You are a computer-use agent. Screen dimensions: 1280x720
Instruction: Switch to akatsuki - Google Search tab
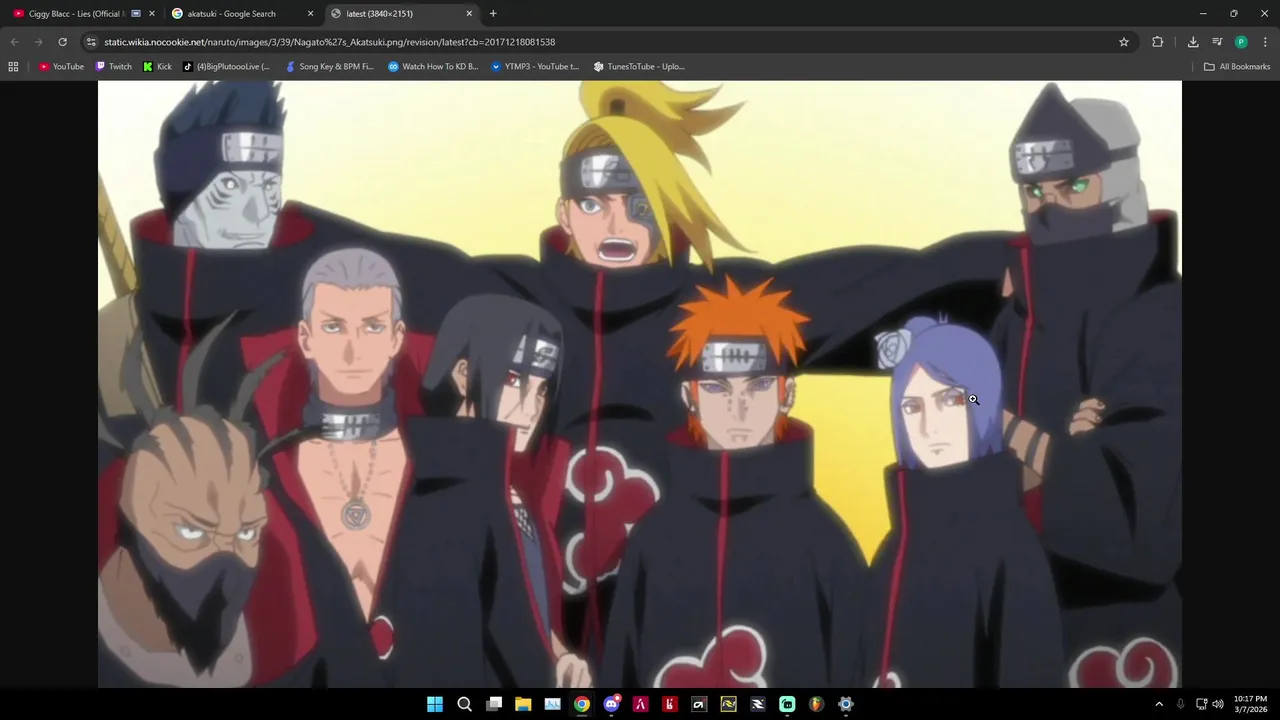pyautogui.click(x=243, y=14)
